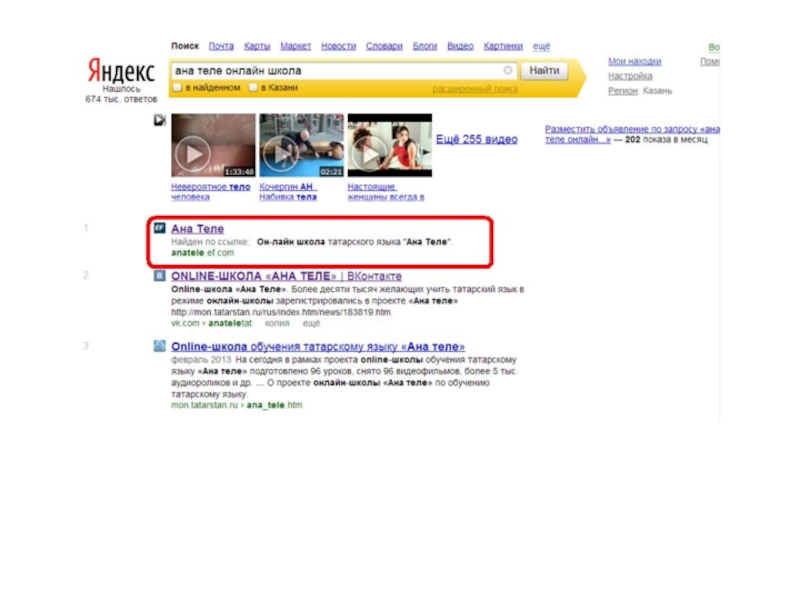Select the Поиск tab
800x600 pixels.
click(185, 46)
